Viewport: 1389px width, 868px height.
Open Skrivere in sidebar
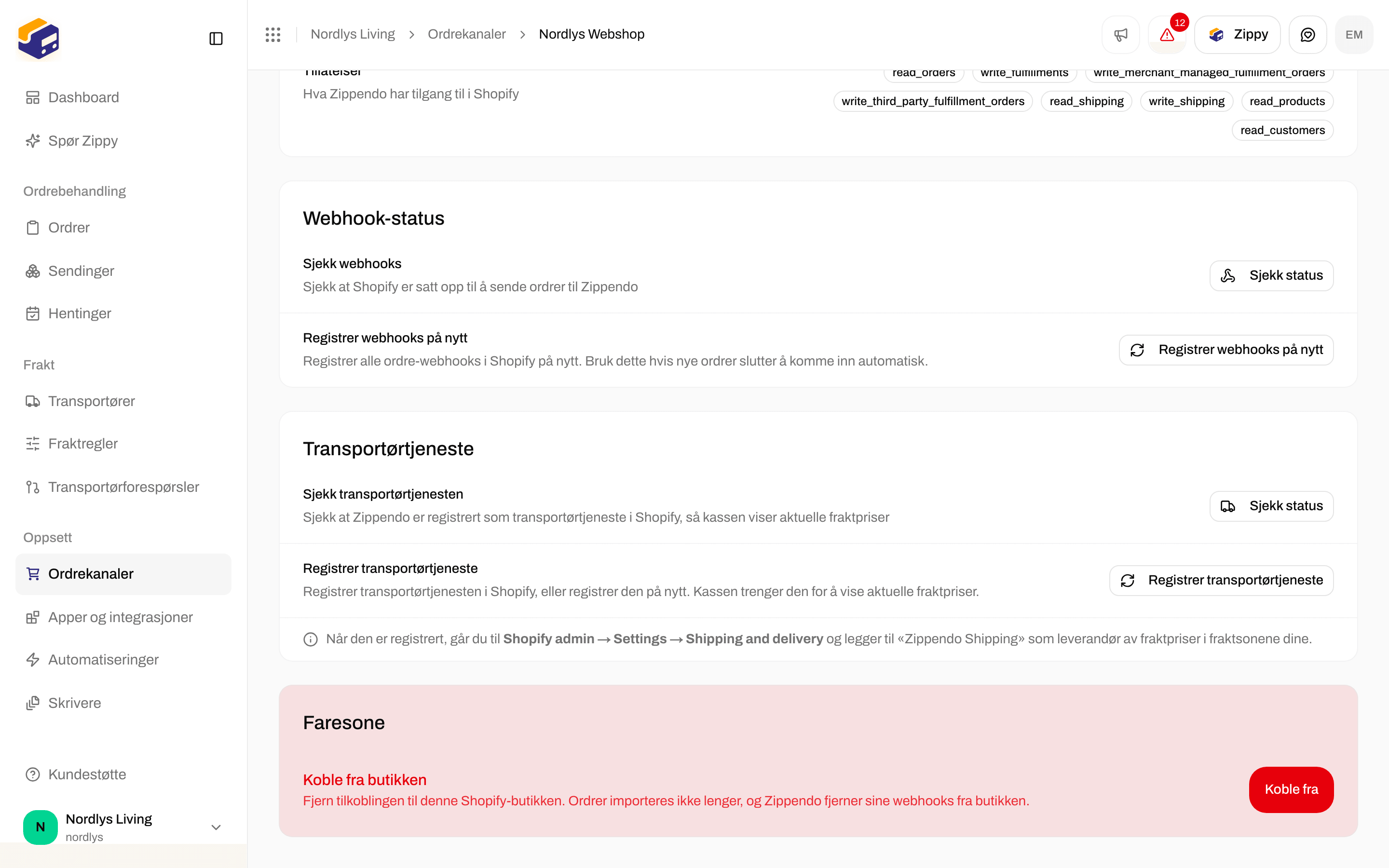[123, 703]
